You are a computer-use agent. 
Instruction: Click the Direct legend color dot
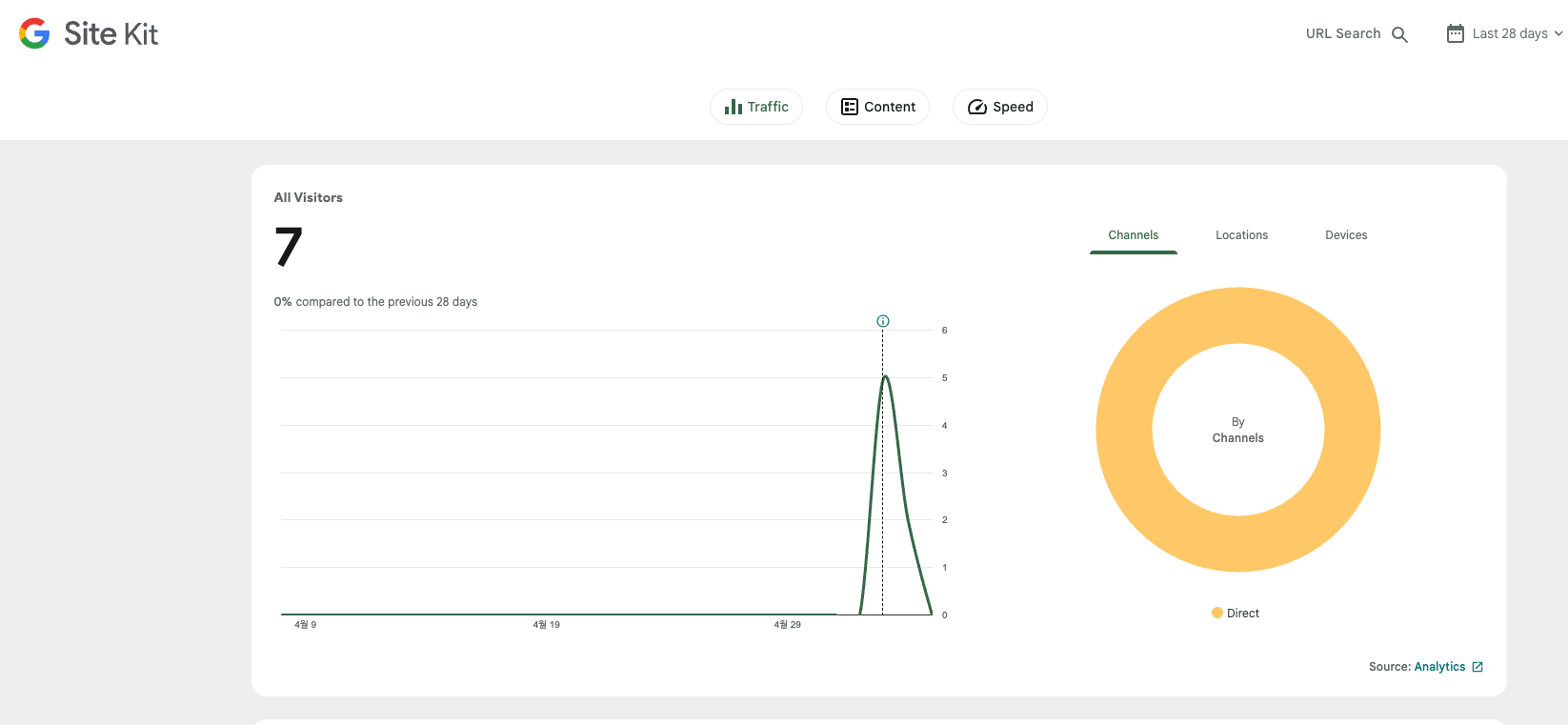[1217, 613]
